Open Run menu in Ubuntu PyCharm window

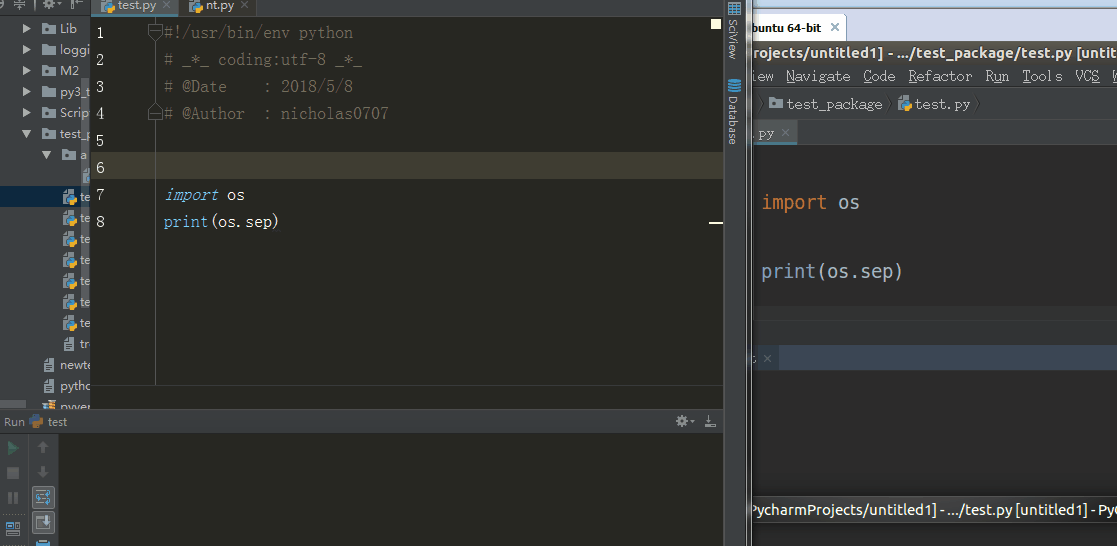pos(997,76)
